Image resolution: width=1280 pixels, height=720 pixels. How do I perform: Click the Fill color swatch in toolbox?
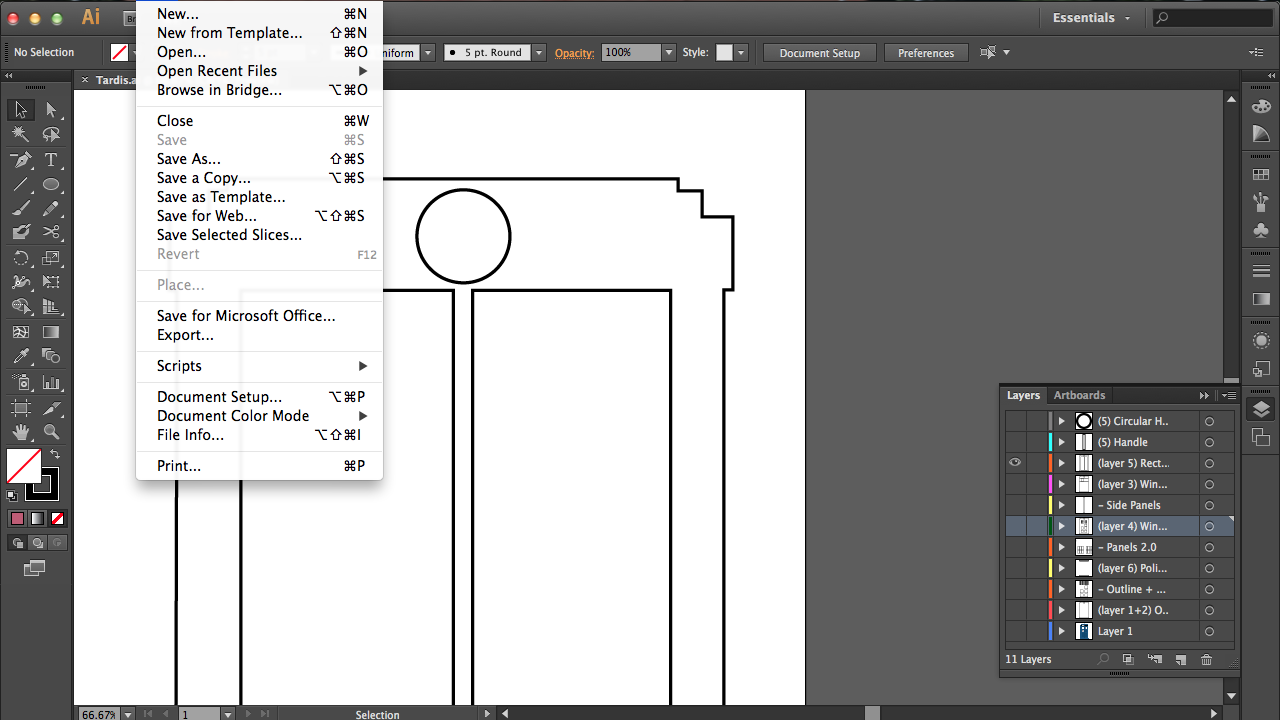pyautogui.click(x=24, y=465)
